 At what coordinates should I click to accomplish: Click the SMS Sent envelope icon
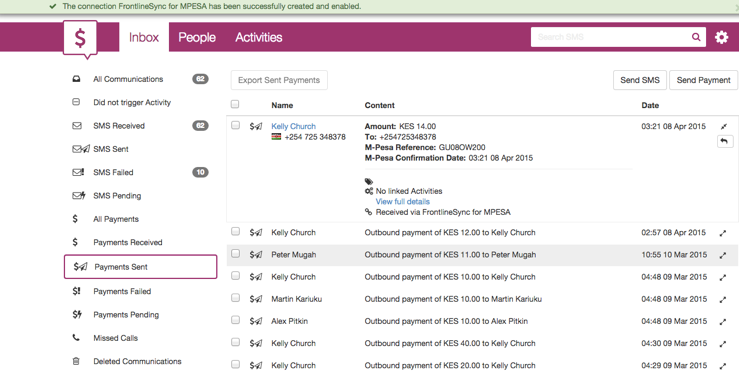(x=81, y=149)
